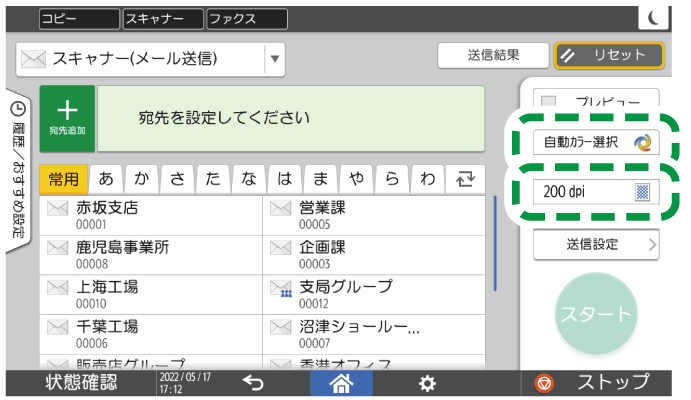Image resolution: width=691 pixels, height=400 pixels.
Task: Switch to the ファクス function
Action: pyautogui.click(x=247, y=19)
